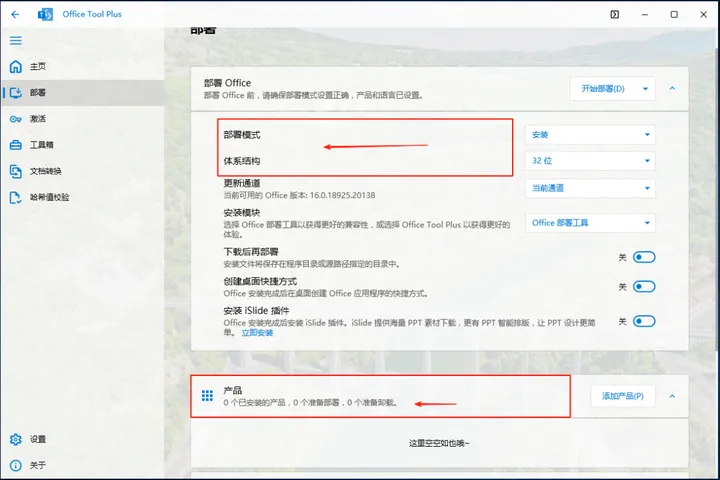The image size is (720, 480).
Task: Maximize the Office Tool Plus window
Action: click(674, 14)
